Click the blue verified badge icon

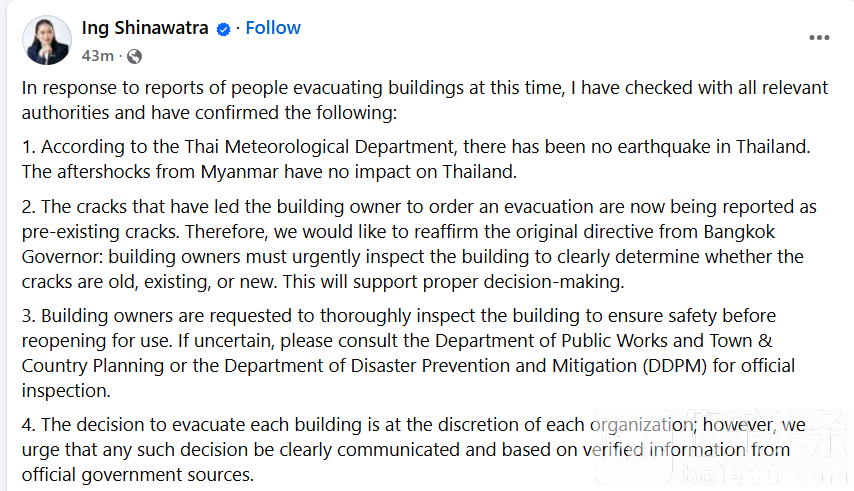223,29
